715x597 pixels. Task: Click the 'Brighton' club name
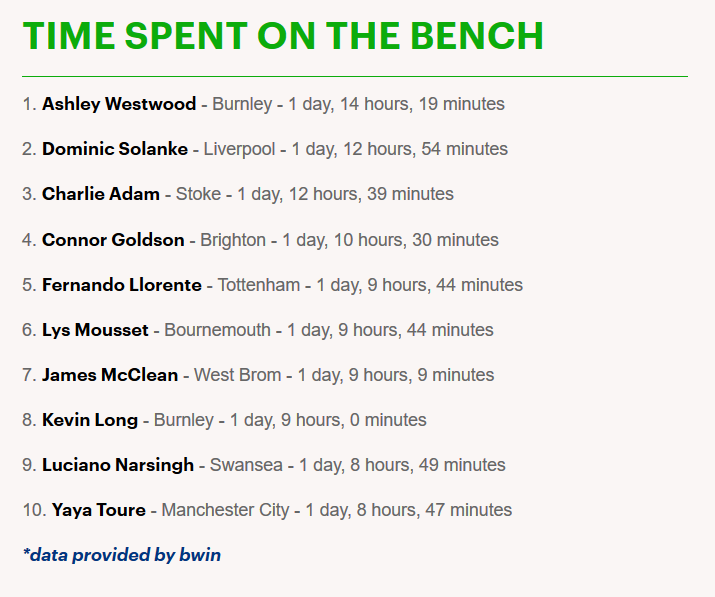(x=233, y=240)
